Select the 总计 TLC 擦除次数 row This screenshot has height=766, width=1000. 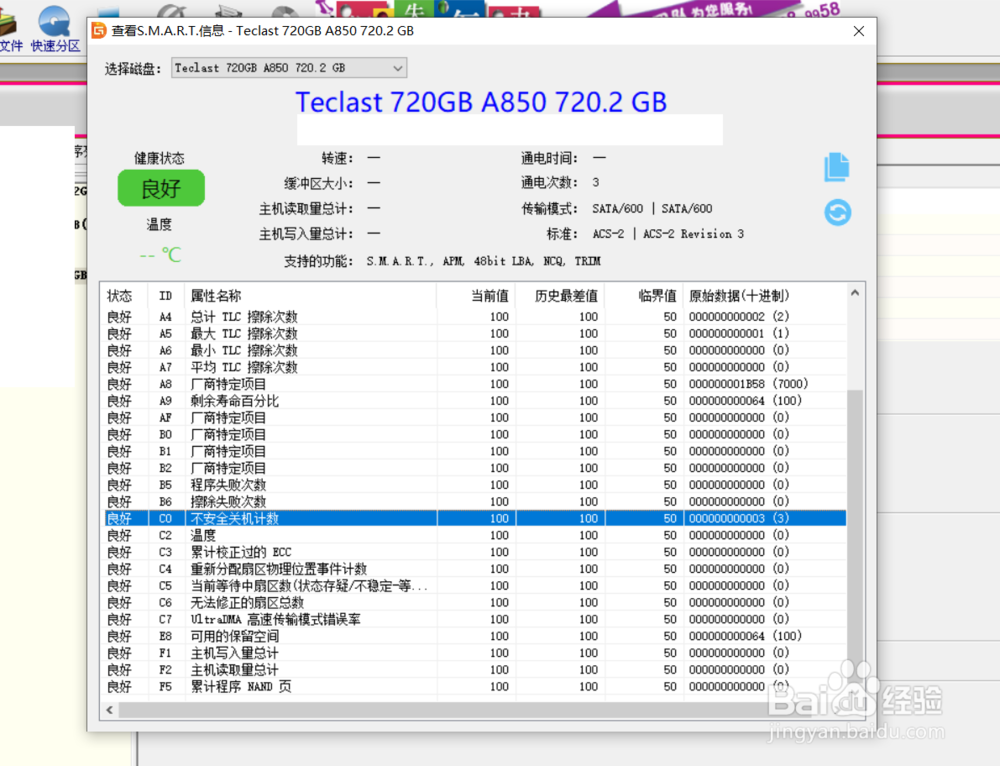click(x=475, y=317)
